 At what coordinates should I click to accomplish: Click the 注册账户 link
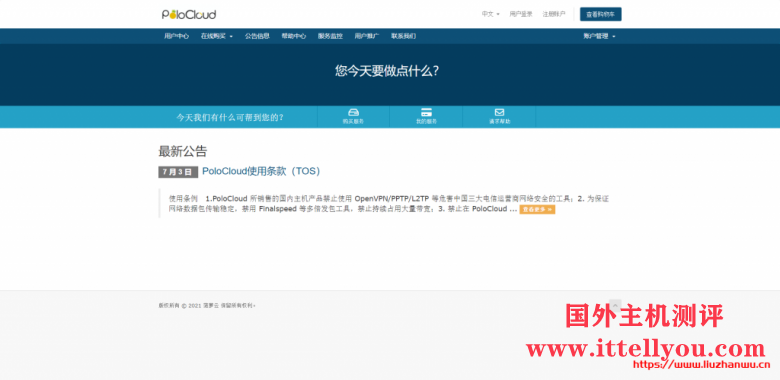point(554,14)
